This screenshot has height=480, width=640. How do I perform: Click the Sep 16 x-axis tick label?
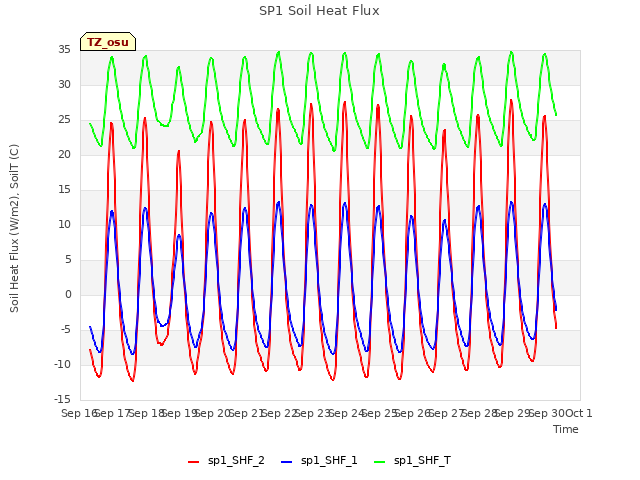pos(79,413)
